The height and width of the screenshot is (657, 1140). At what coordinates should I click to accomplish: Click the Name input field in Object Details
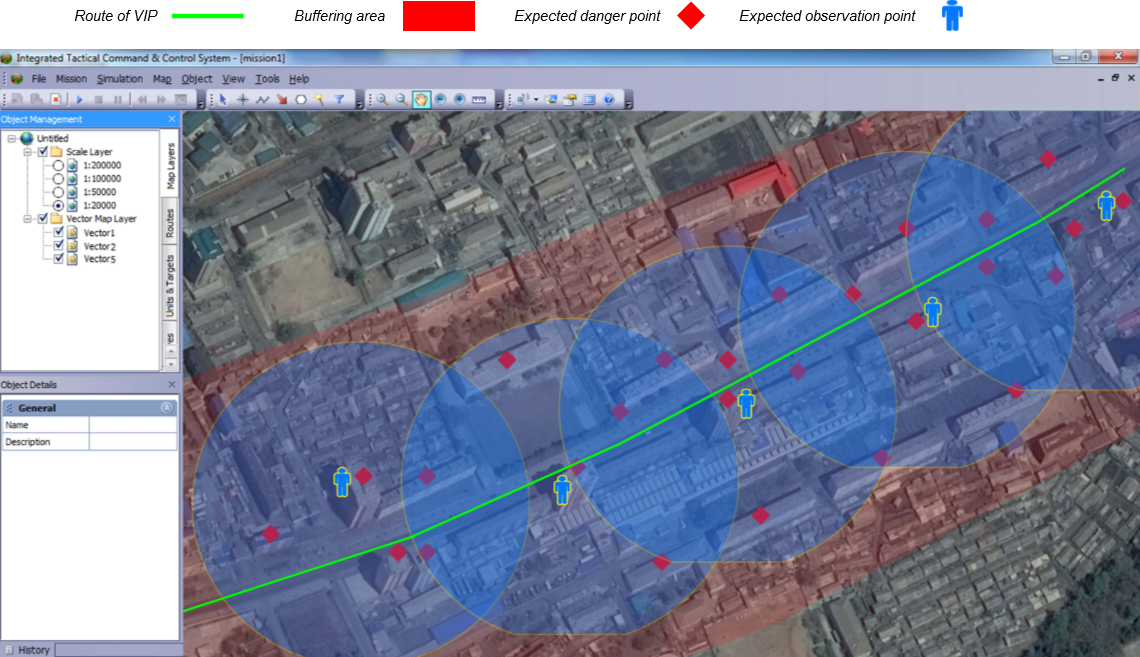[x=132, y=424]
